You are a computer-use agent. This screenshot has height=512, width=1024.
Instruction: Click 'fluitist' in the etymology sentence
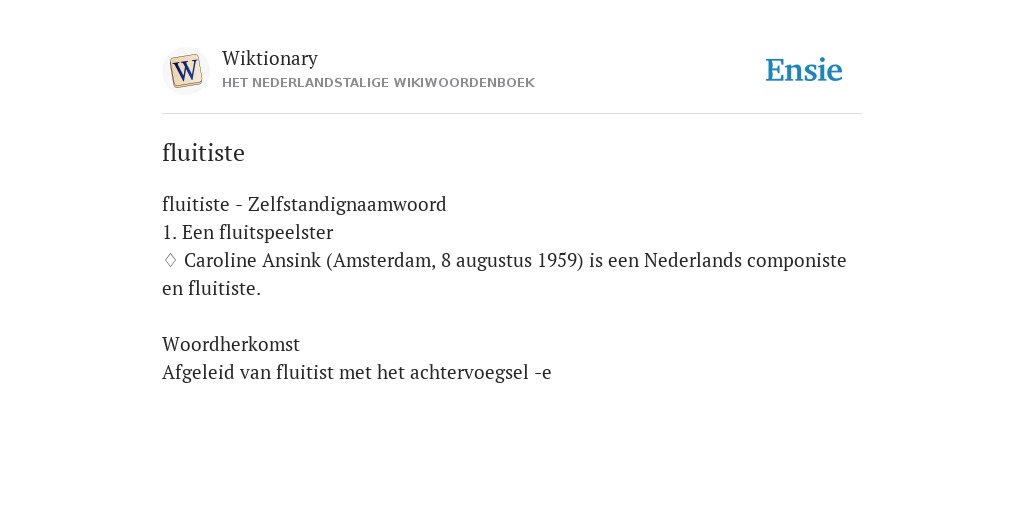[x=304, y=373]
